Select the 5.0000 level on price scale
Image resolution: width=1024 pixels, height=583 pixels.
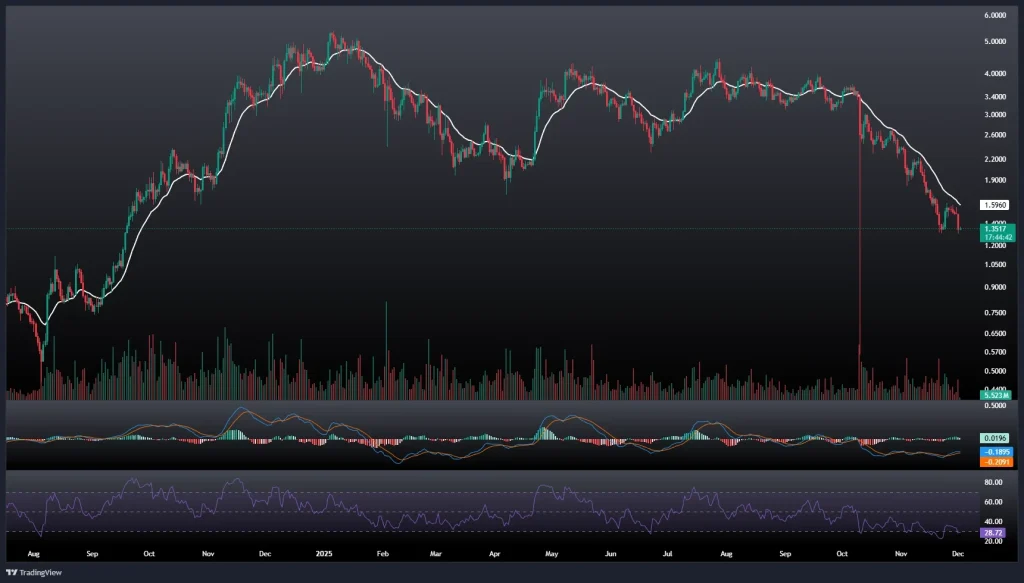pyautogui.click(x=995, y=42)
